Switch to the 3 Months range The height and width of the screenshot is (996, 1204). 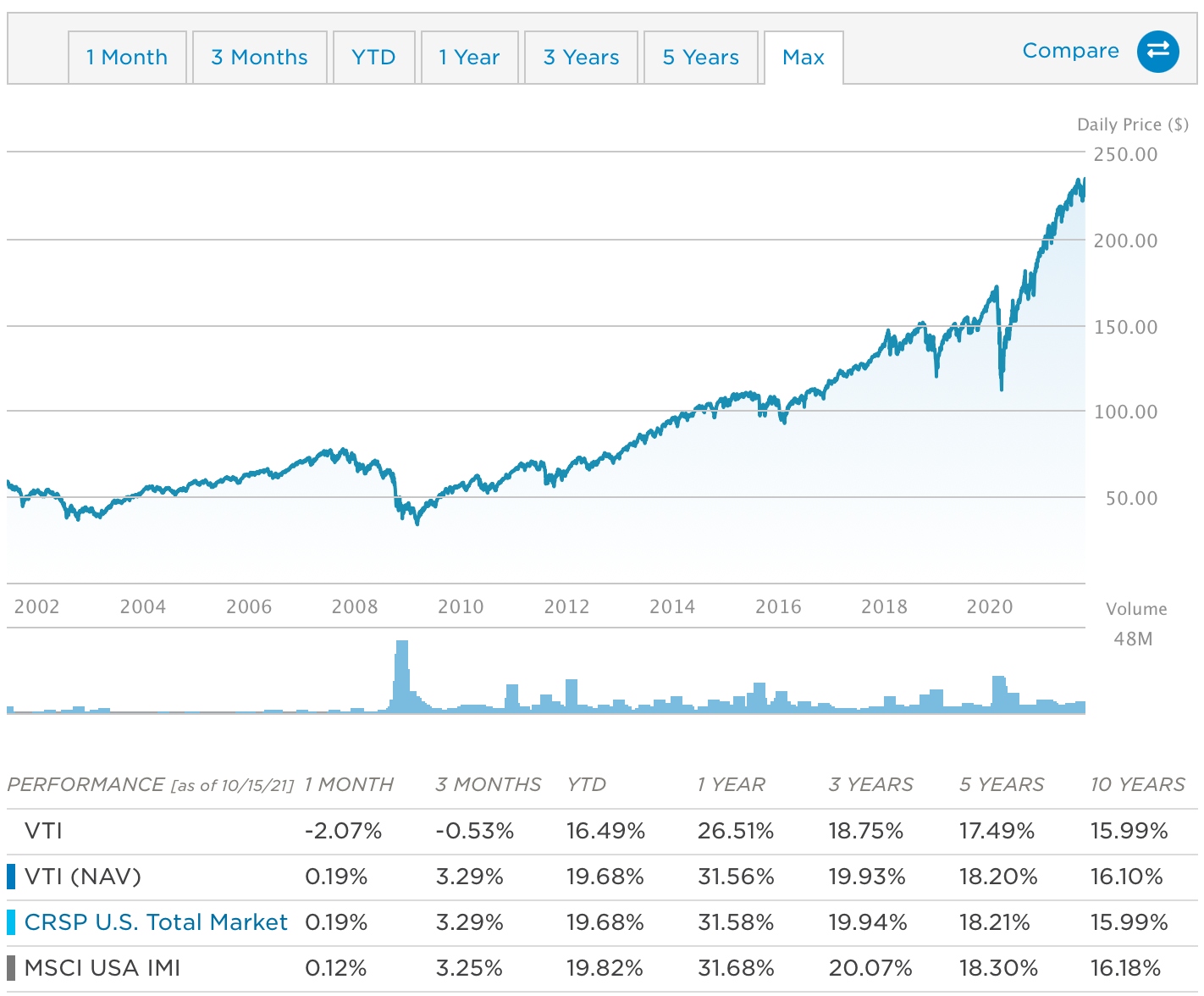pyautogui.click(x=259, y=58)
